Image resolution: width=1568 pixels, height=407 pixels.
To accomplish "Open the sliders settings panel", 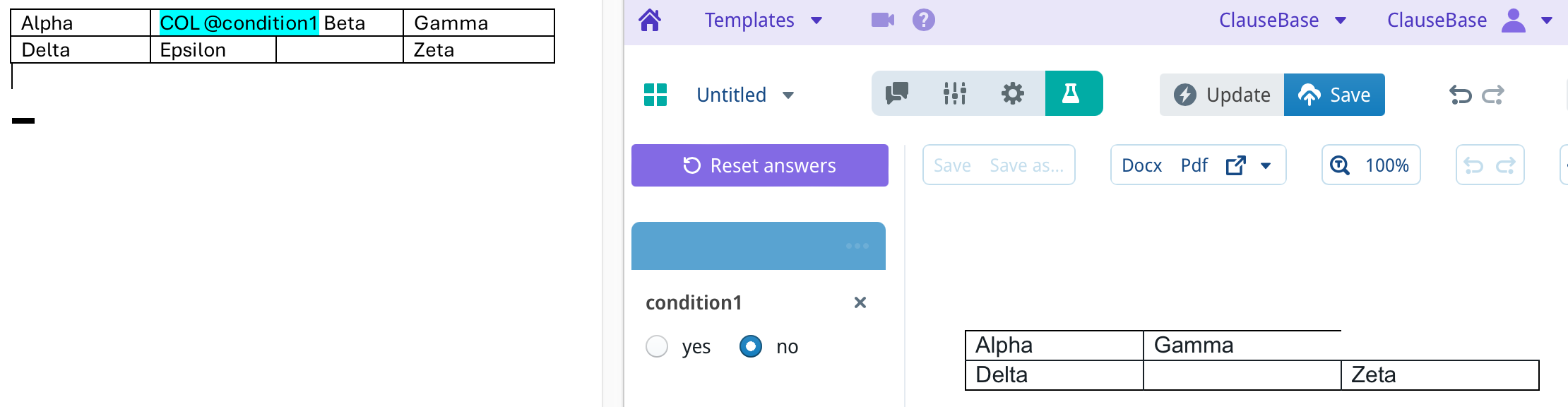I will (x=955, y=93).
